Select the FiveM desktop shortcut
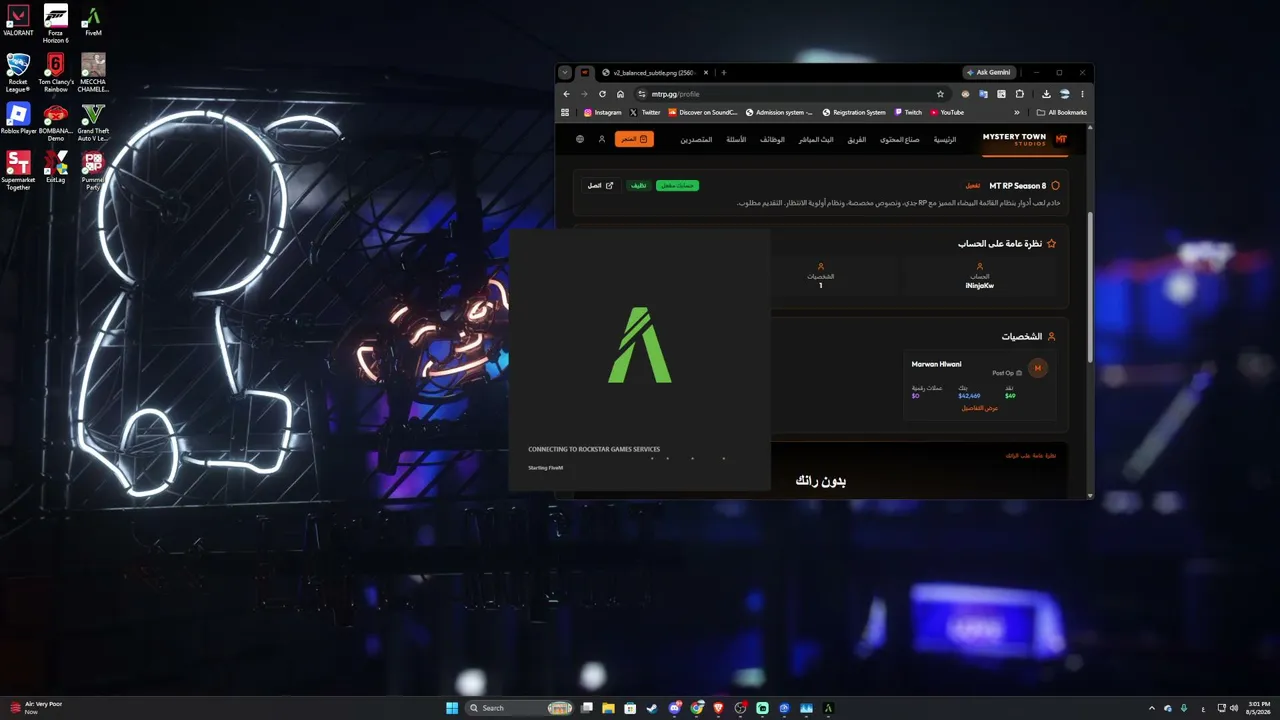 click(93, 21)
